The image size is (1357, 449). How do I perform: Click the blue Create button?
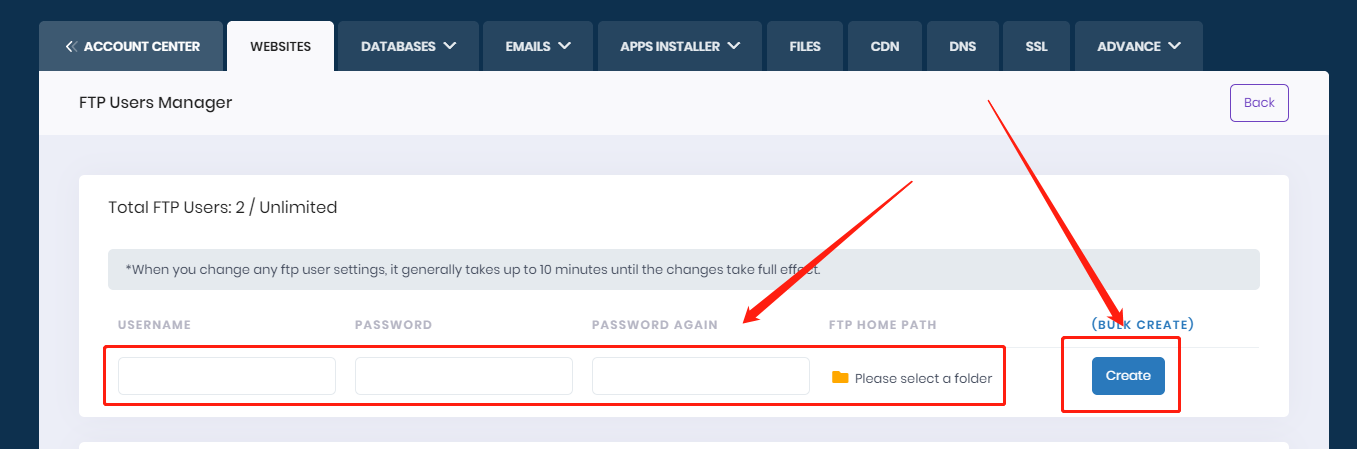[1128, 376]
